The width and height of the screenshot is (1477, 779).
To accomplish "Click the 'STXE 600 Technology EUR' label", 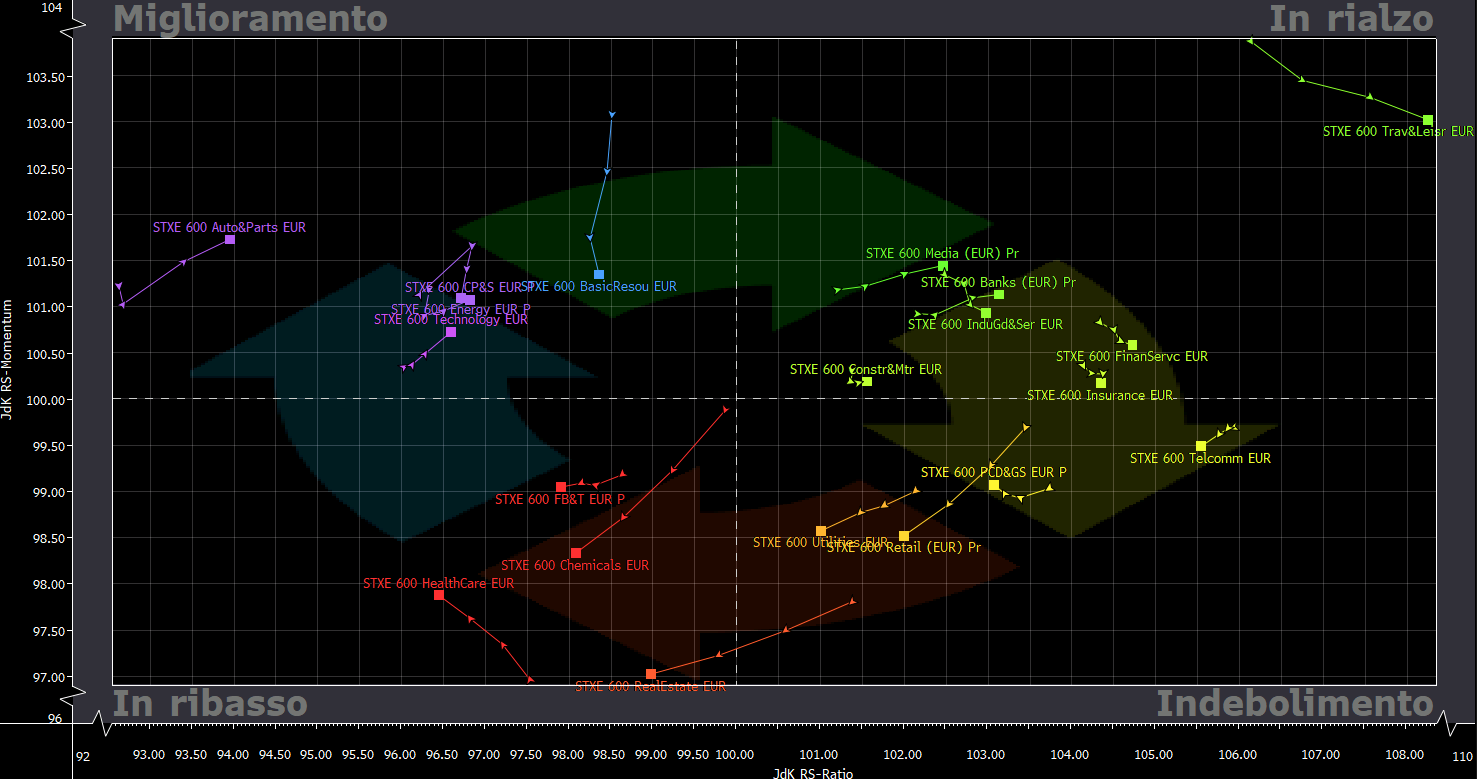I will 451,320.
